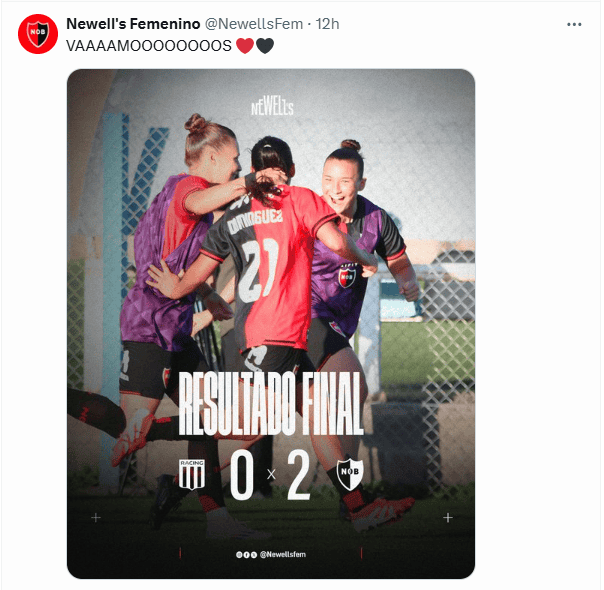Click the Newell's wordmark atop the poster
604x590 pixels.
[272, 105]
